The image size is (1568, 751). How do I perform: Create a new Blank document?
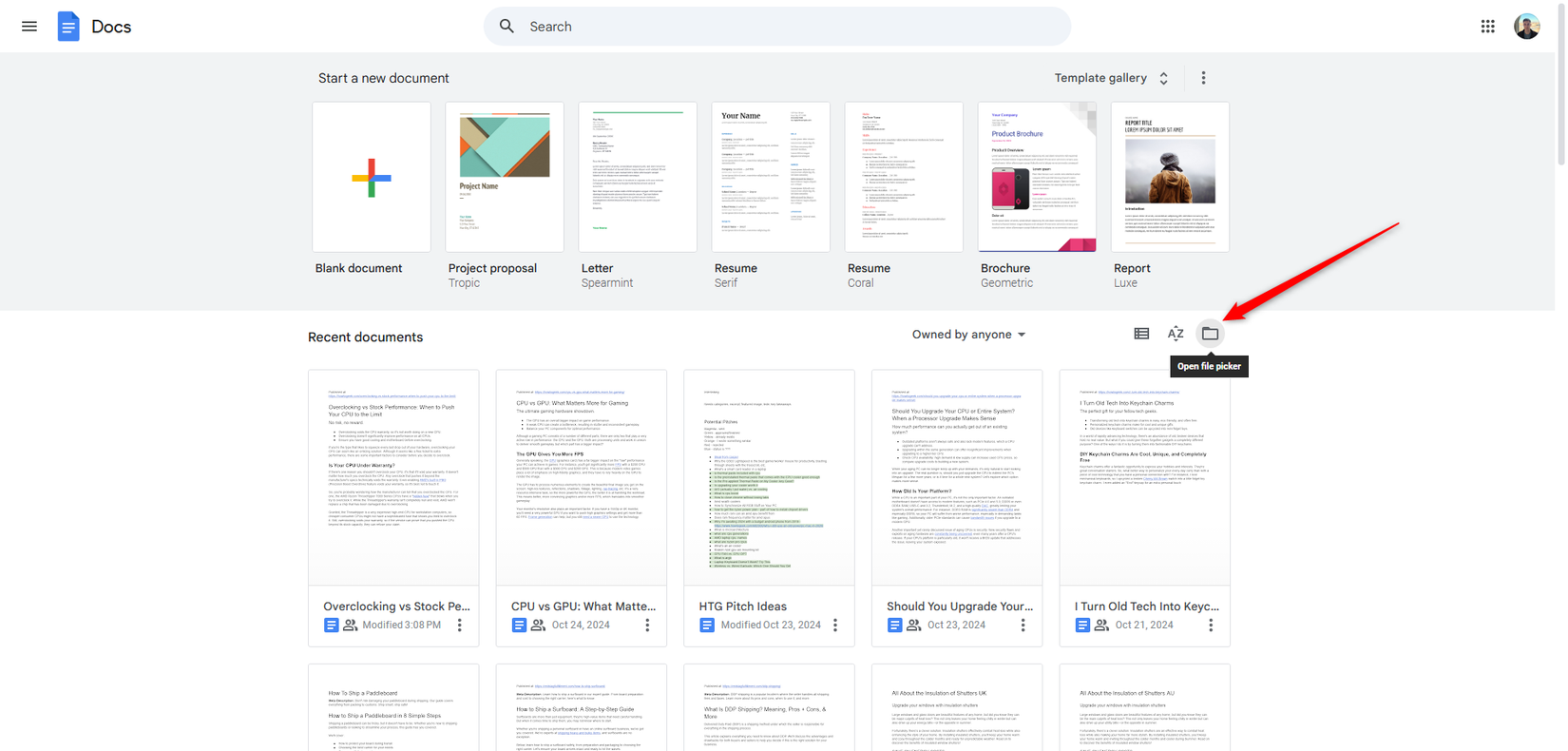[x=371, y=178]
